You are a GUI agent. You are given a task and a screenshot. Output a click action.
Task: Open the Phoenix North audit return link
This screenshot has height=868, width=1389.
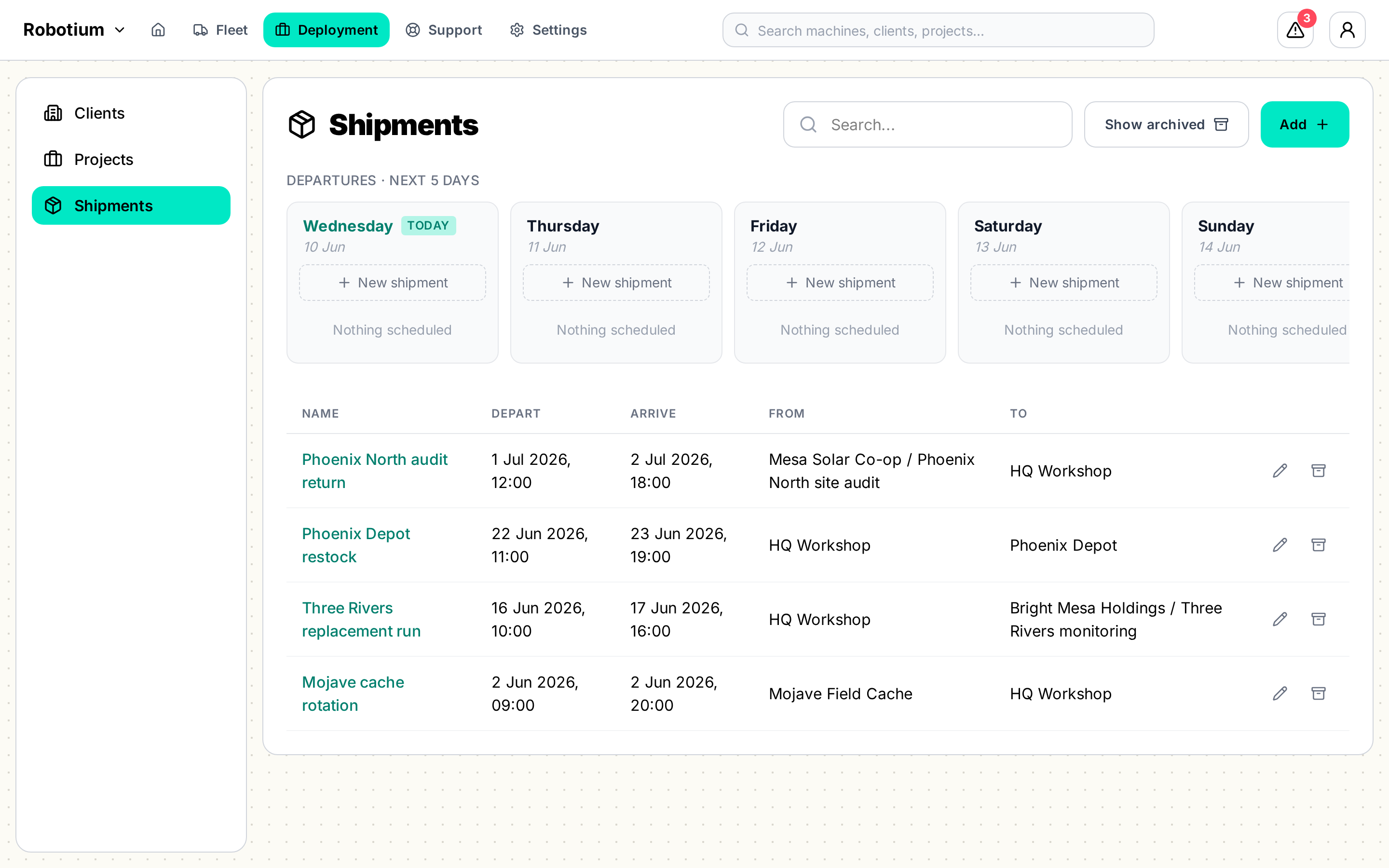point(375,471)
